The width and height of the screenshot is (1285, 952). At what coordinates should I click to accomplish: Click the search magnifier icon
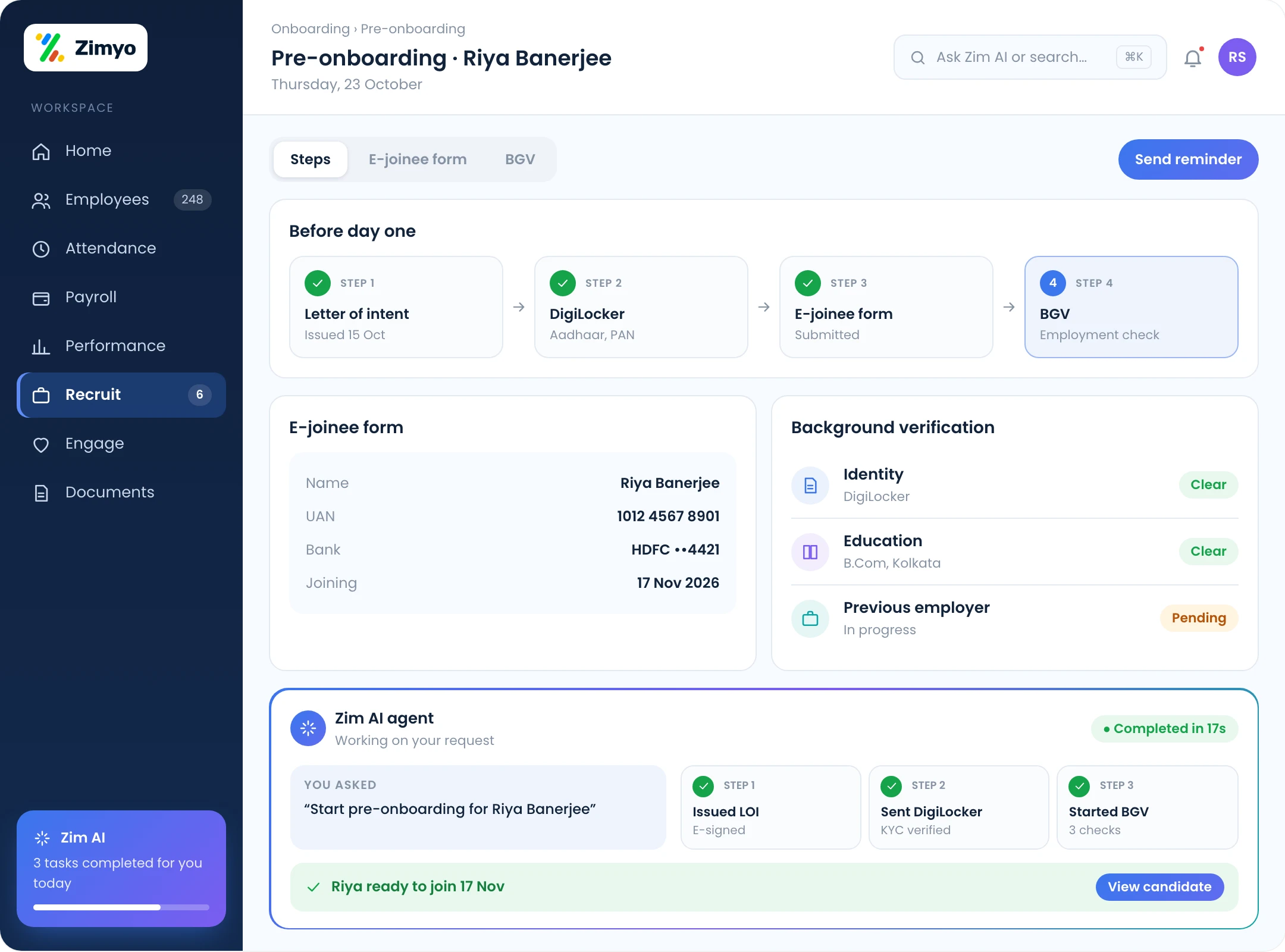918,58
